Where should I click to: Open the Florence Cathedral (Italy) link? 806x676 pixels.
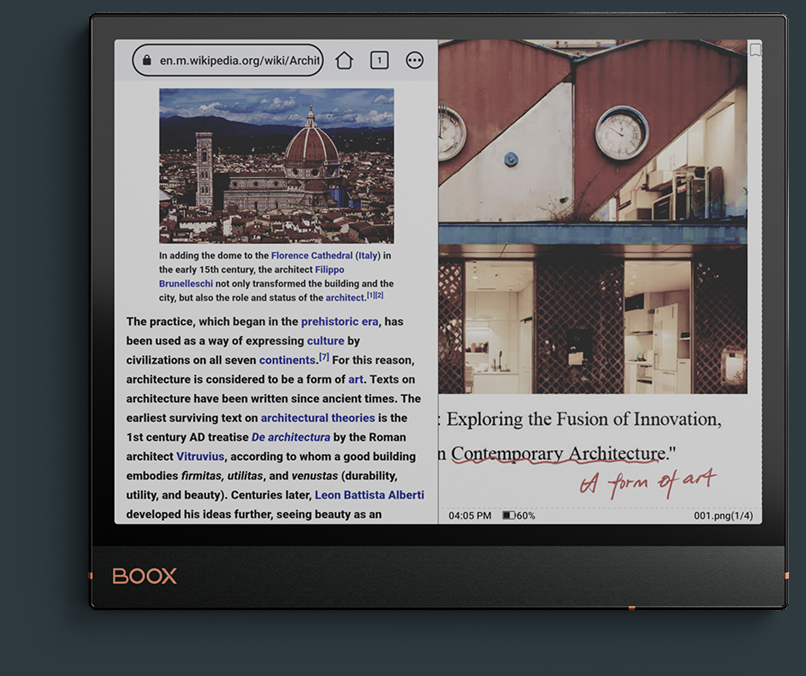[325, 256]
